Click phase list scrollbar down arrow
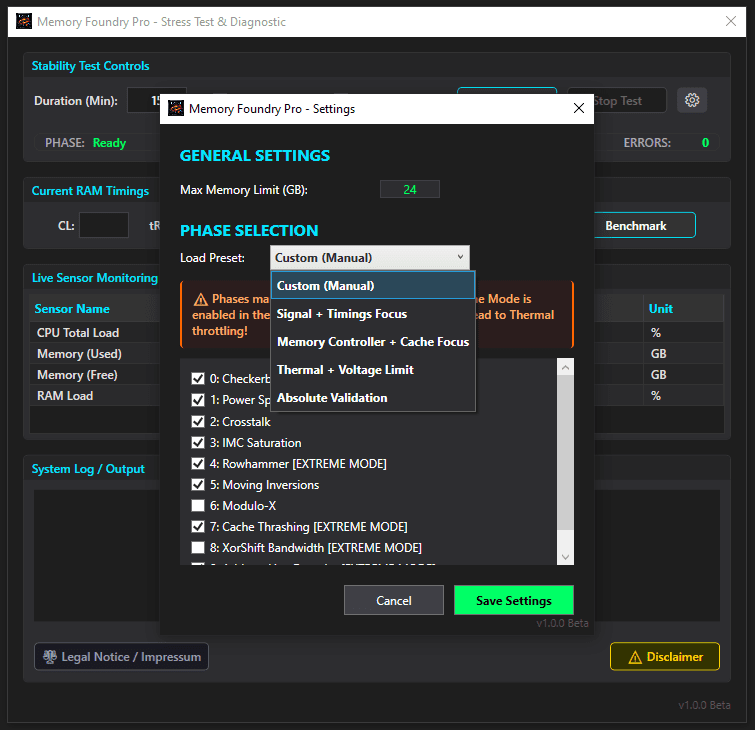Screen dimensions: 755x730 tap(565, 557)
